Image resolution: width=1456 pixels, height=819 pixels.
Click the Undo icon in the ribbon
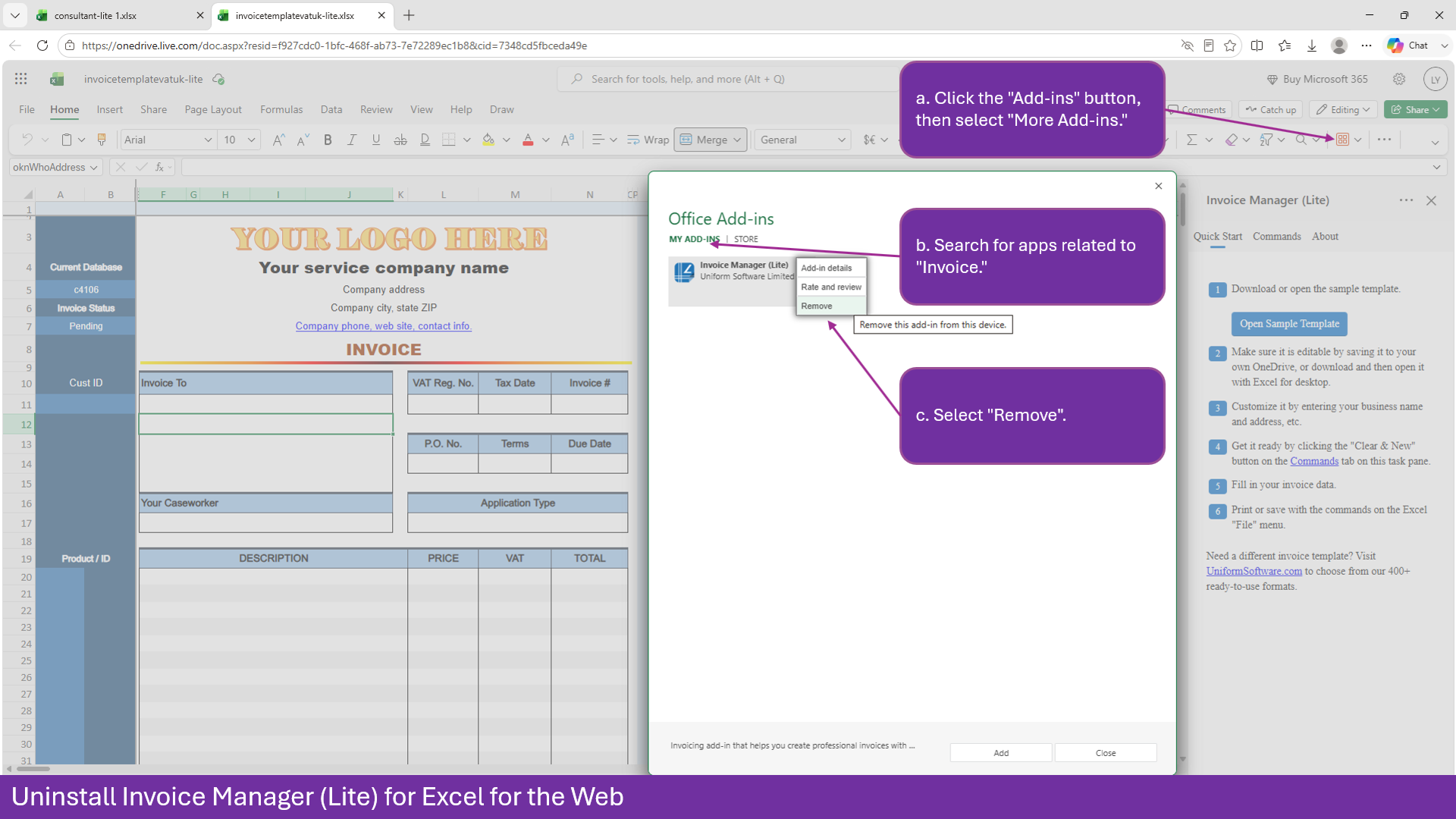[27, 140]
